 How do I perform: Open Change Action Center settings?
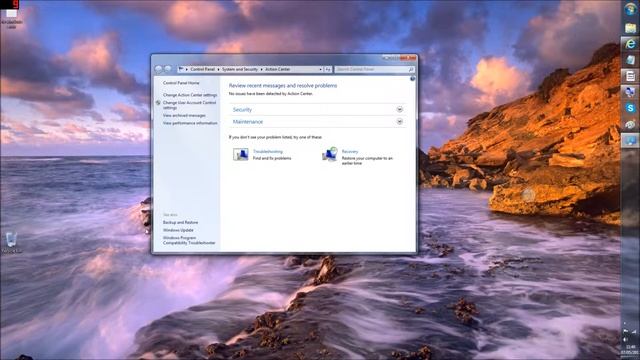190,95
